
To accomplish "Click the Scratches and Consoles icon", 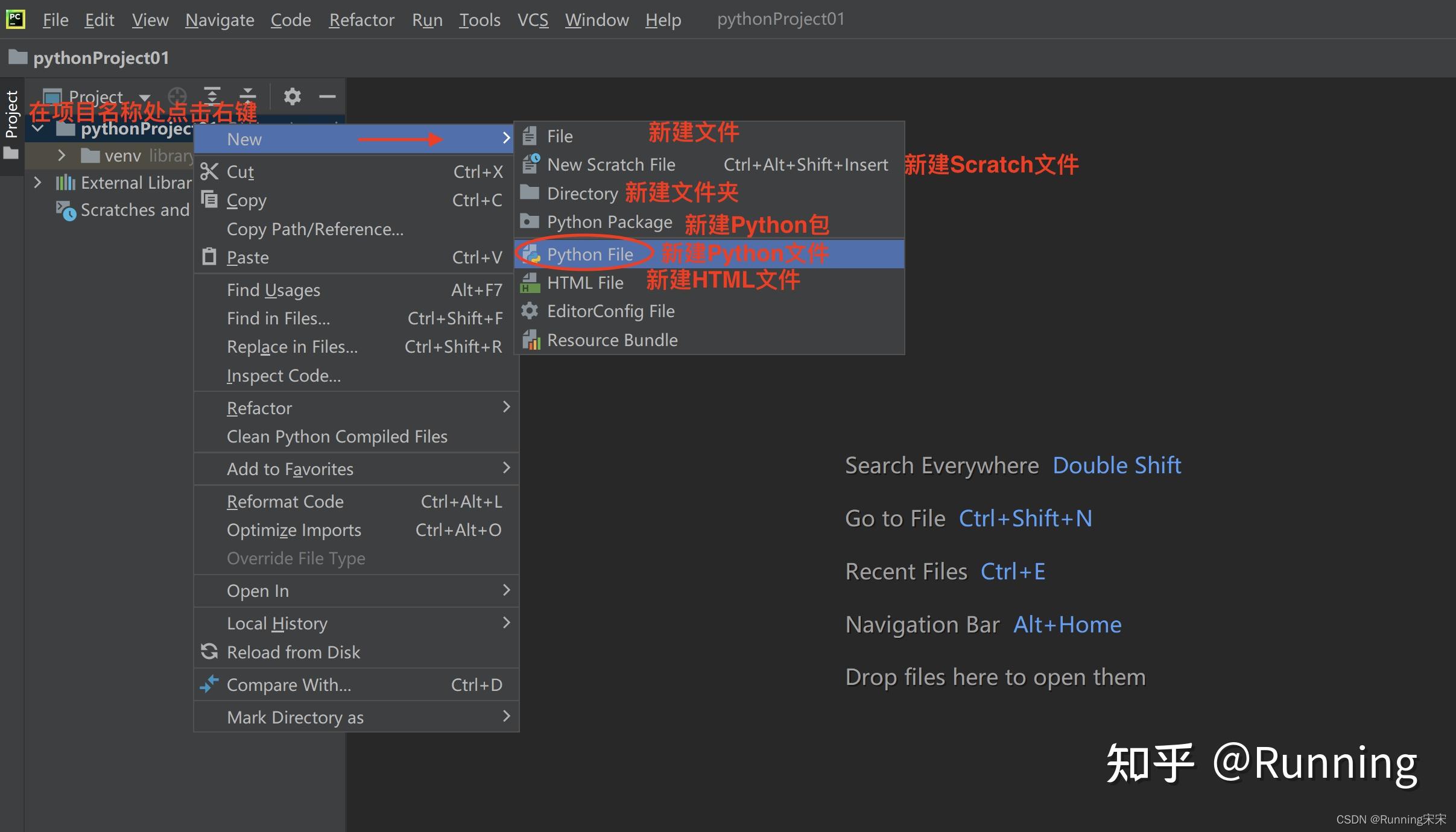I will point(66,210).
